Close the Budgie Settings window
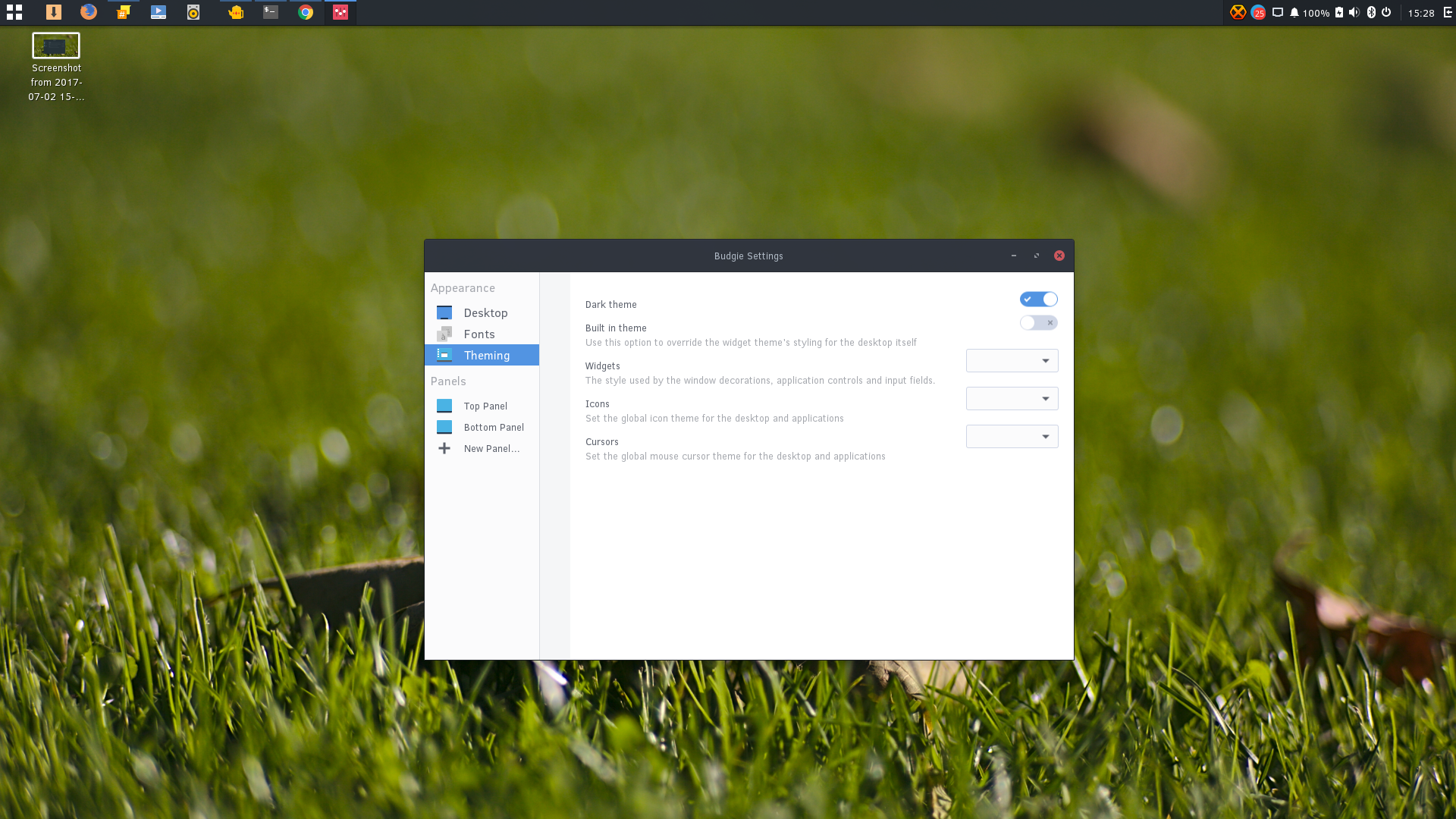Screen dimensions: 1456x819 coord(1059,256)
